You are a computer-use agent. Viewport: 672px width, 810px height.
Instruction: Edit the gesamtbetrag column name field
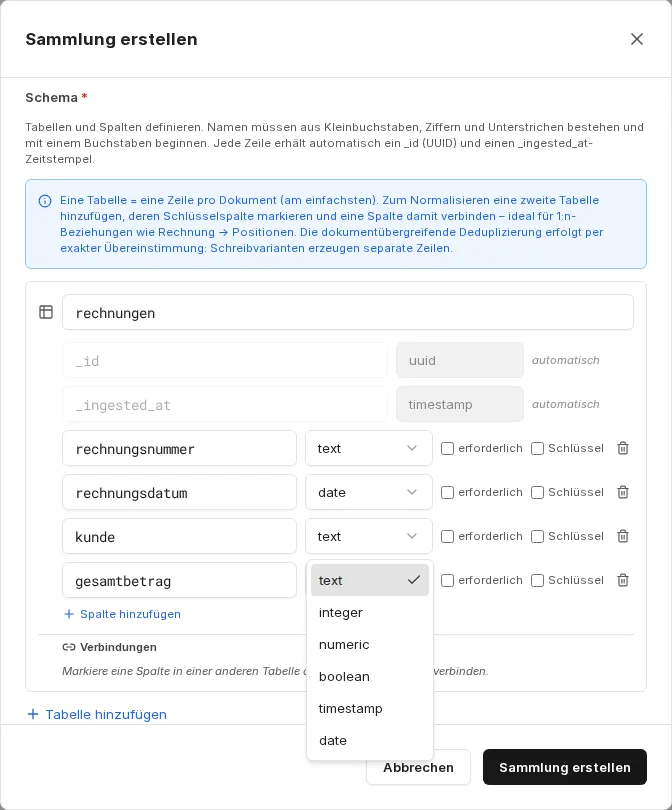point(179,580)
